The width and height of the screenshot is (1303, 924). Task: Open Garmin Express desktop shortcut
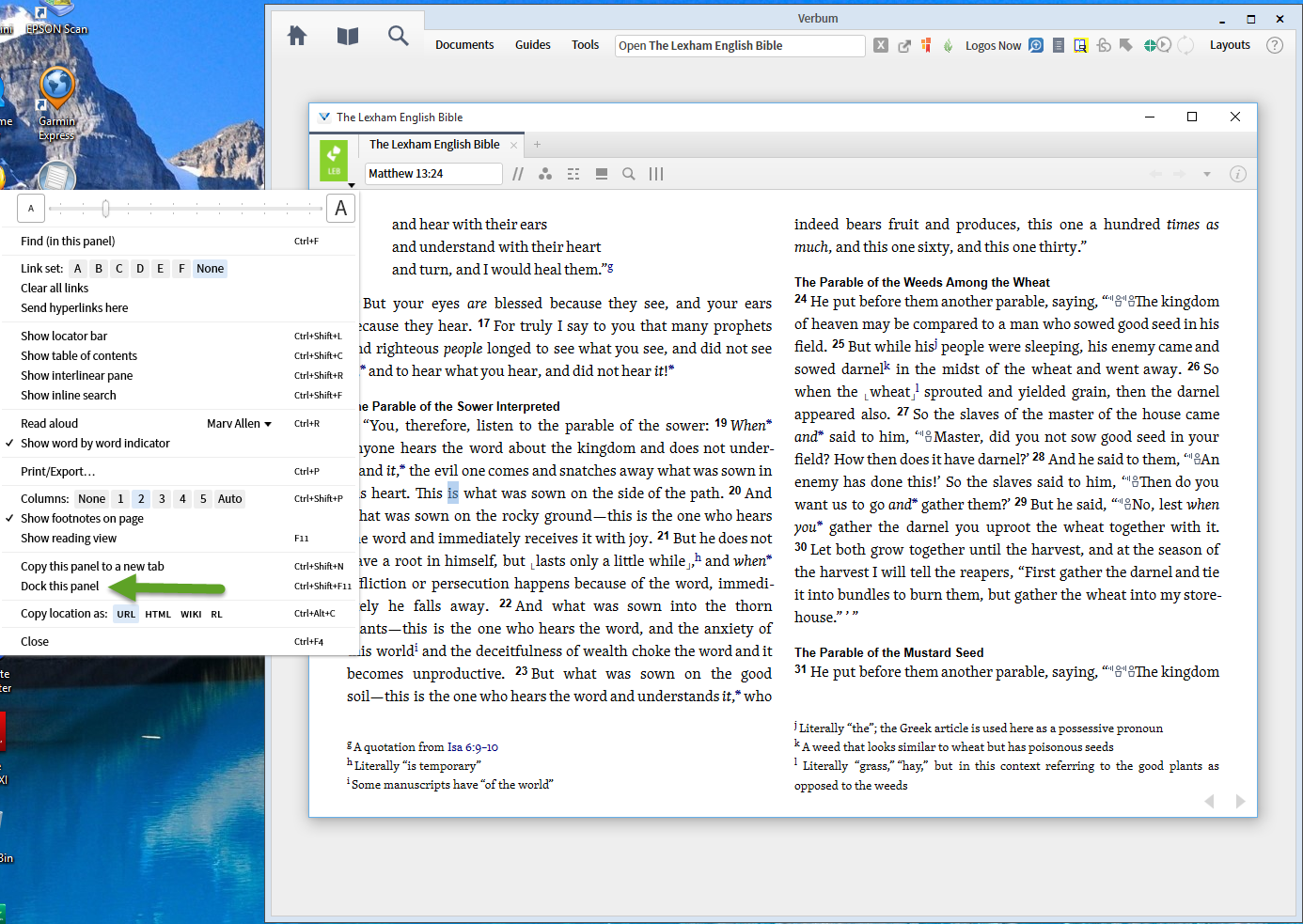pos(56,104)
